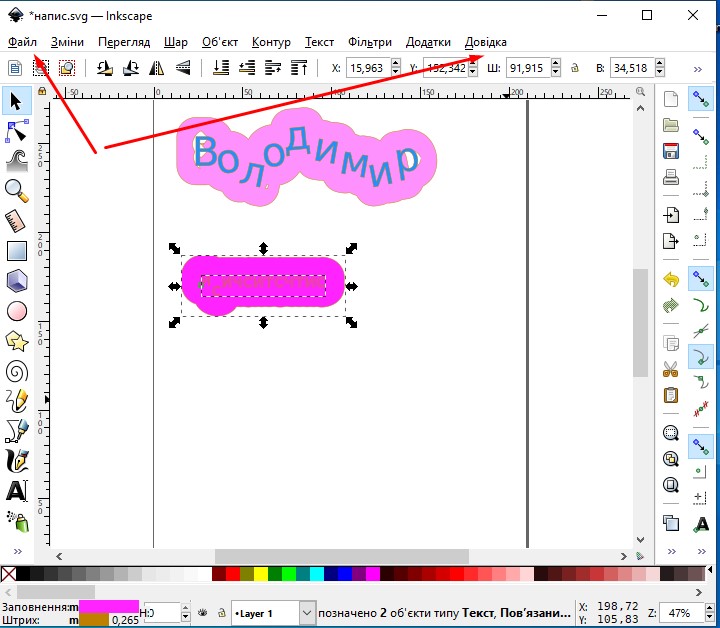
Task: Select the Spray tool
Action: coord(17,521)
